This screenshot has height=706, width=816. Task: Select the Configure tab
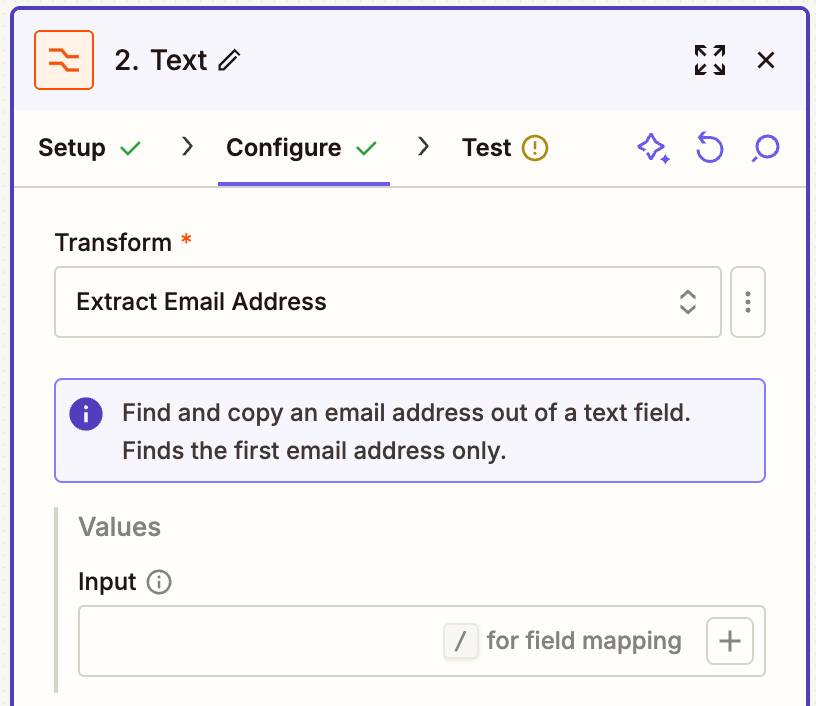(x=302, y=148)
